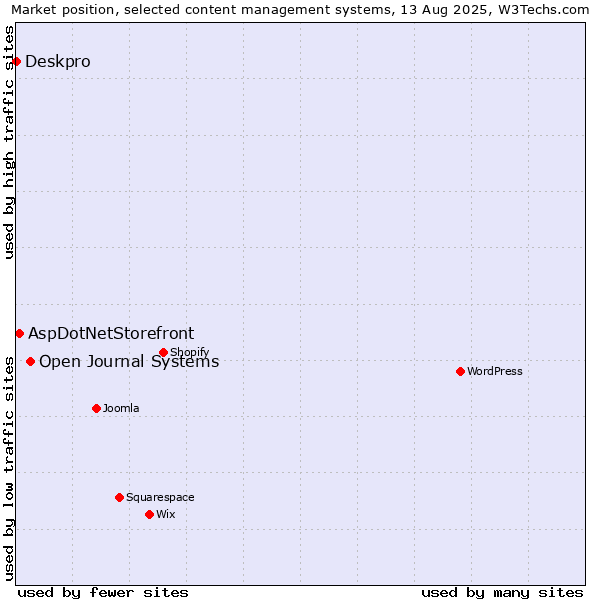Click the 'used by fewer sites' axis label

(103, 593)
